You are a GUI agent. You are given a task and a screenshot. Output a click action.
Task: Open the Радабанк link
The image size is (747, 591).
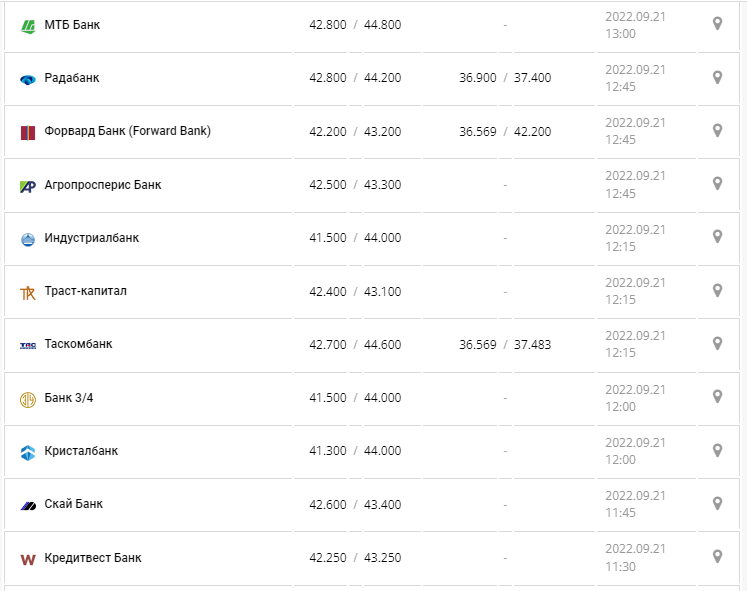coord(72,77)
